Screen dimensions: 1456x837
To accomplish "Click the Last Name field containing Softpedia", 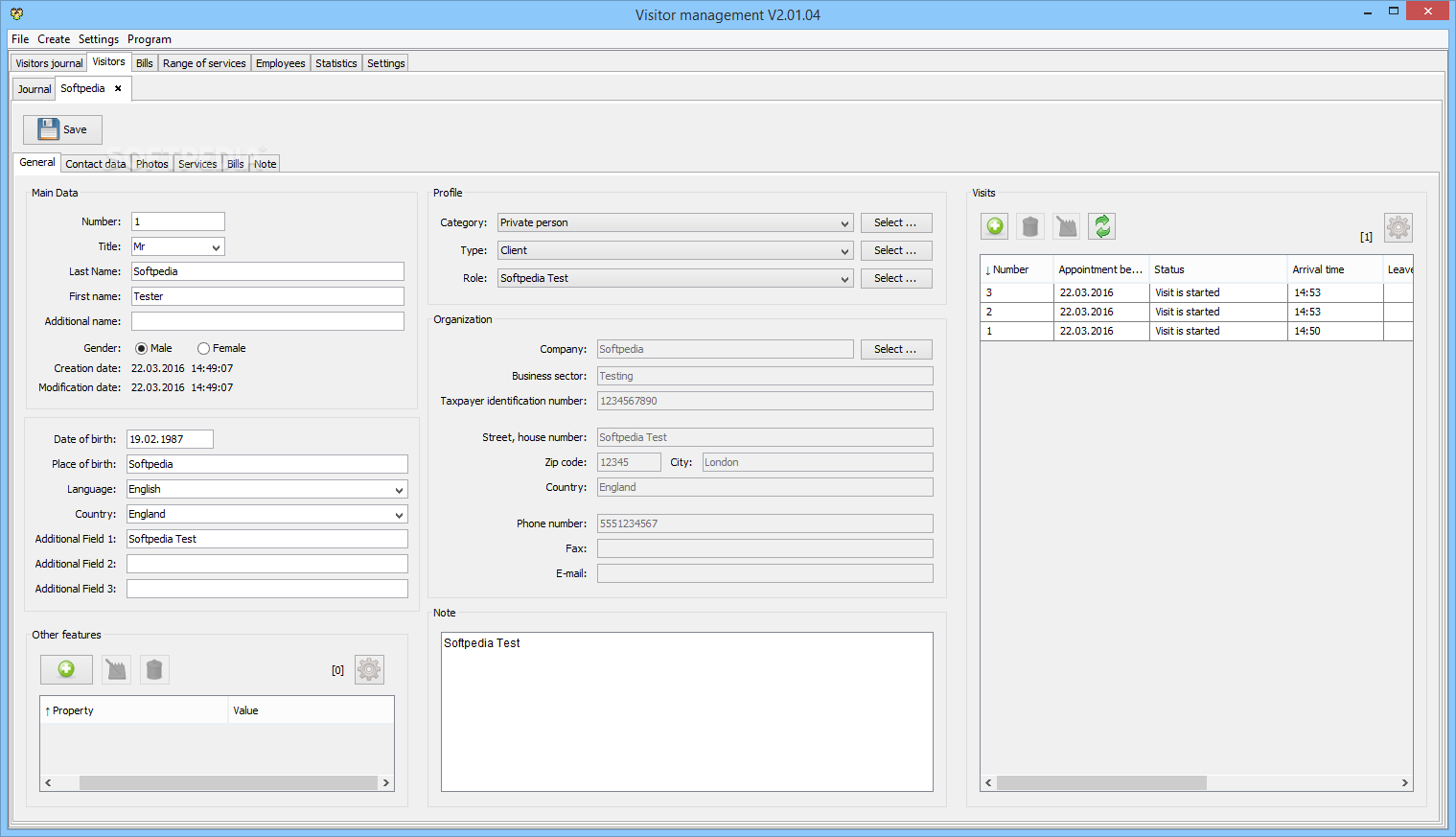I will pos(267,271).
